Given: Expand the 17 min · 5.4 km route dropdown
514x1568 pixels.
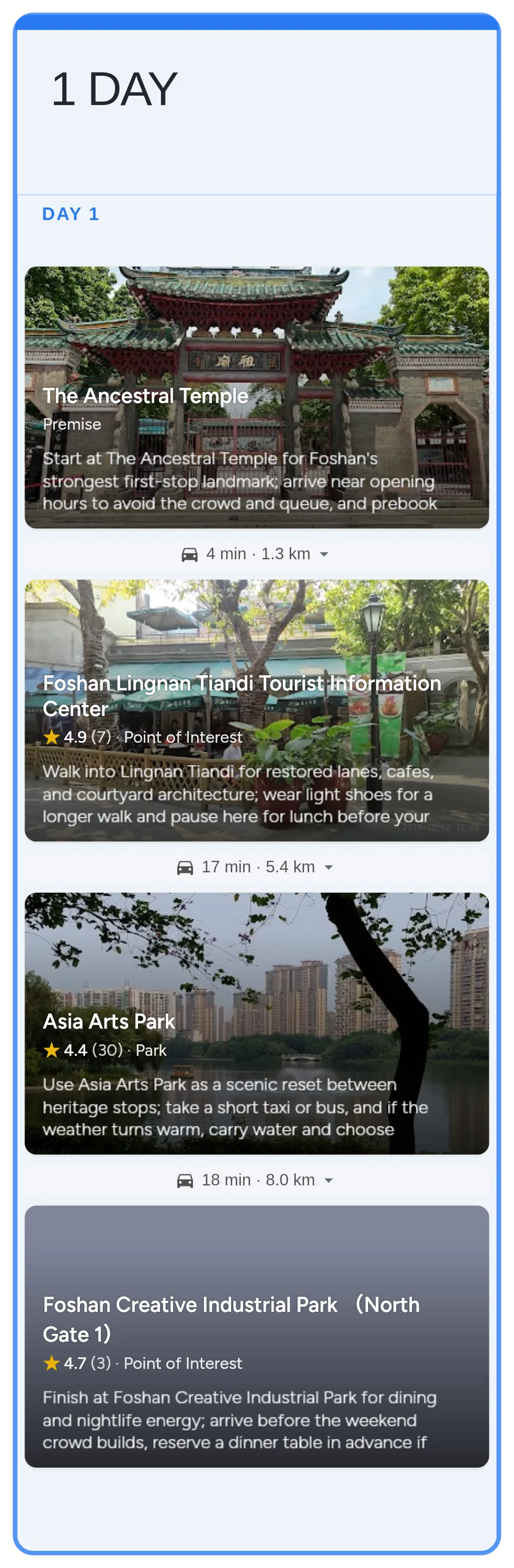Looking at the screenshot, I should click(x=329, y=868).
